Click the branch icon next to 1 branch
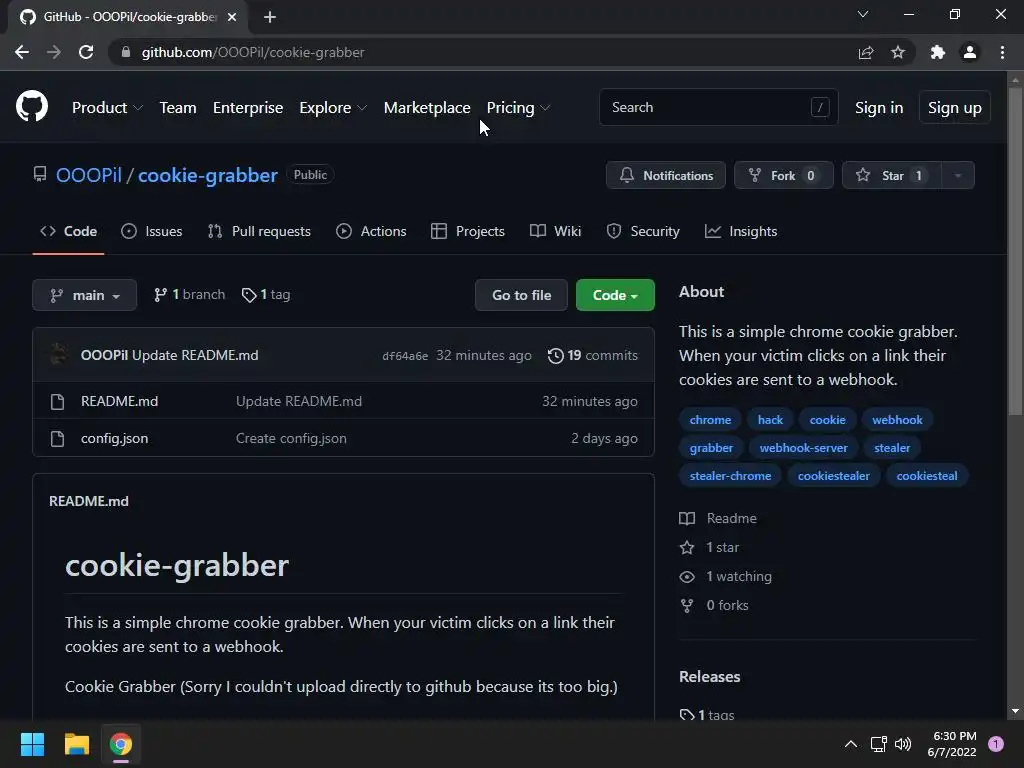 (x=161, y=295)
